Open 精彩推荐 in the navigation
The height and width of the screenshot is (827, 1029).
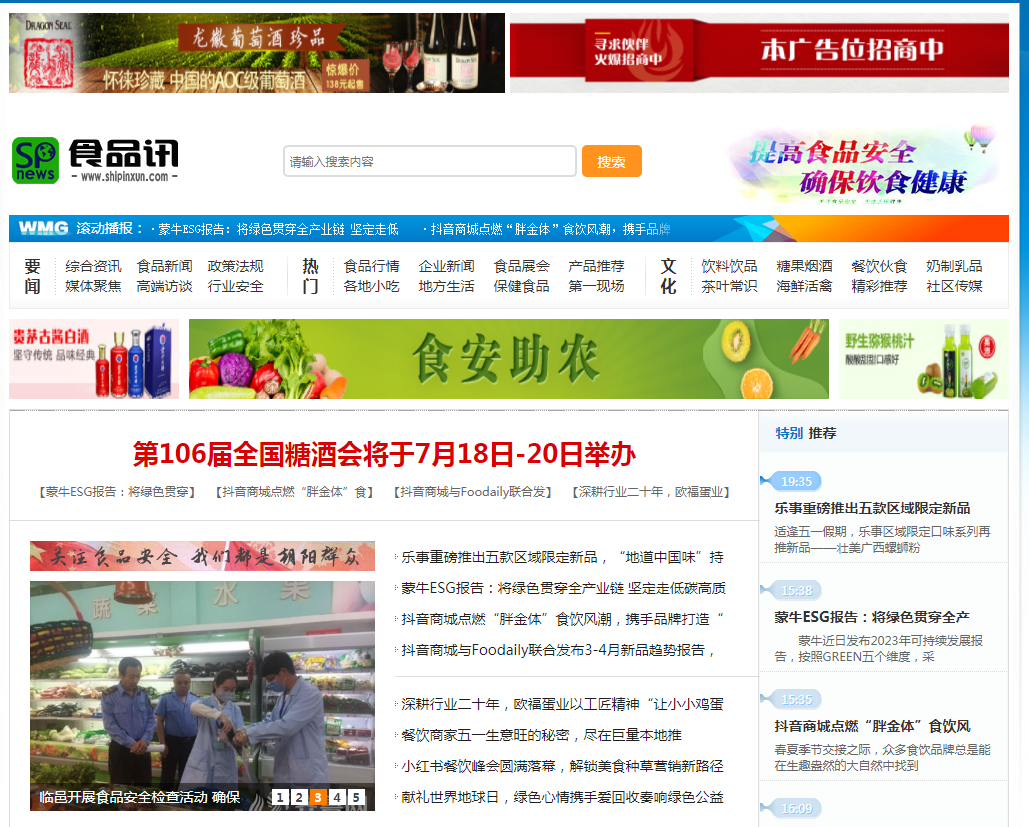879,286
